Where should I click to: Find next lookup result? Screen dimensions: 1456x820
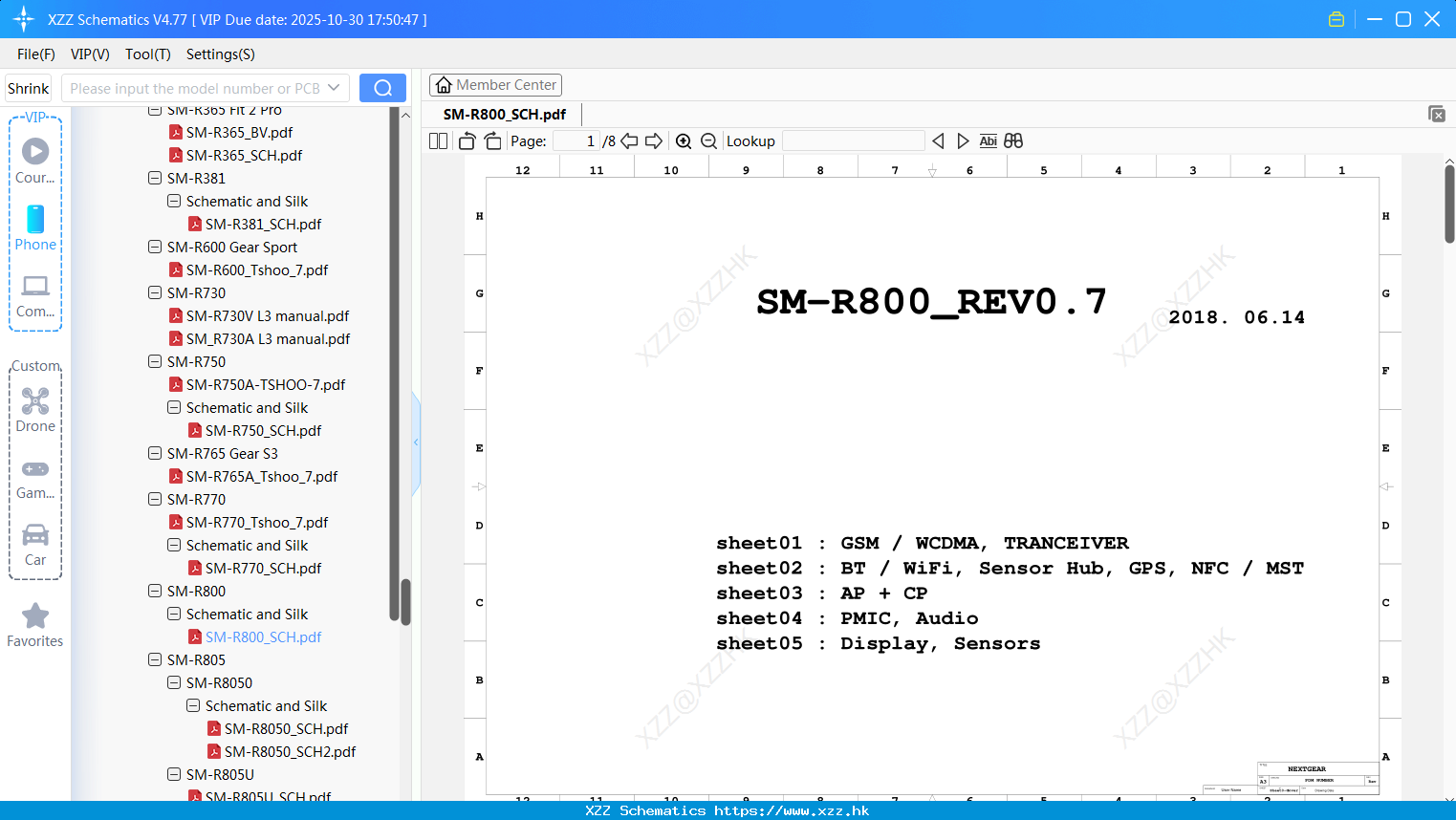[963, 140]
